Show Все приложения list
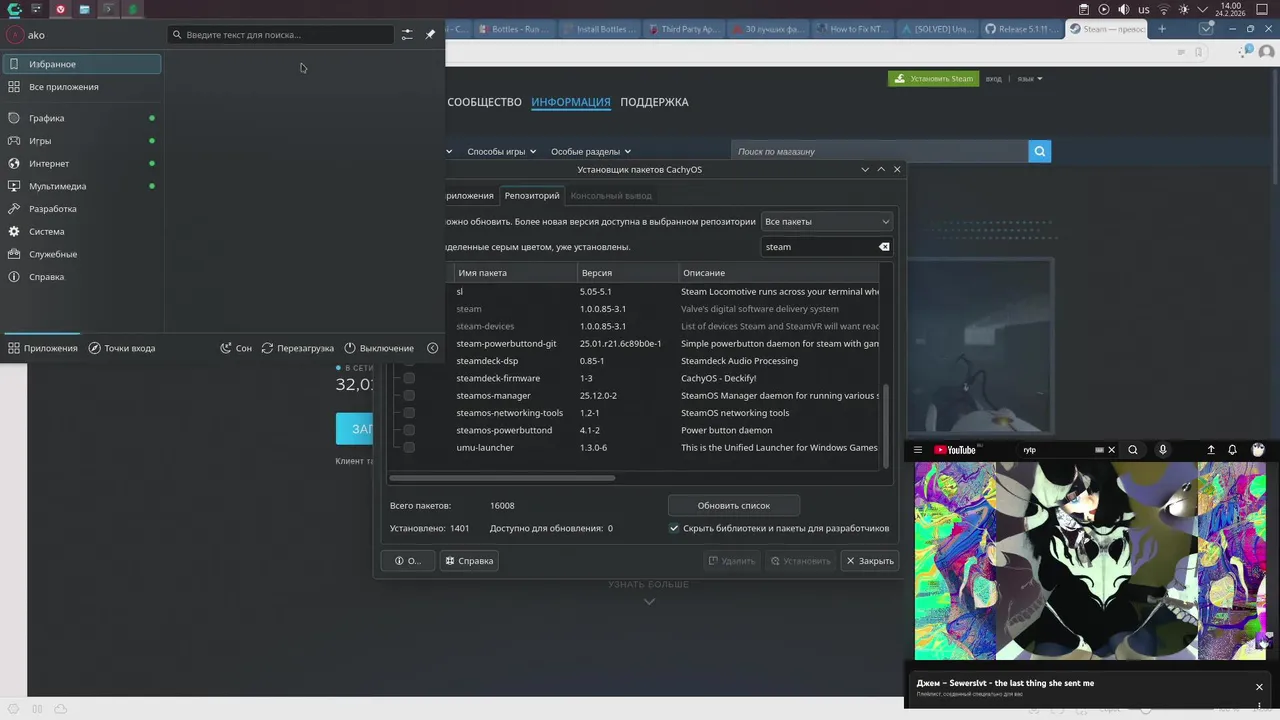Viewport: 1280px width, 720px height. 82,87
